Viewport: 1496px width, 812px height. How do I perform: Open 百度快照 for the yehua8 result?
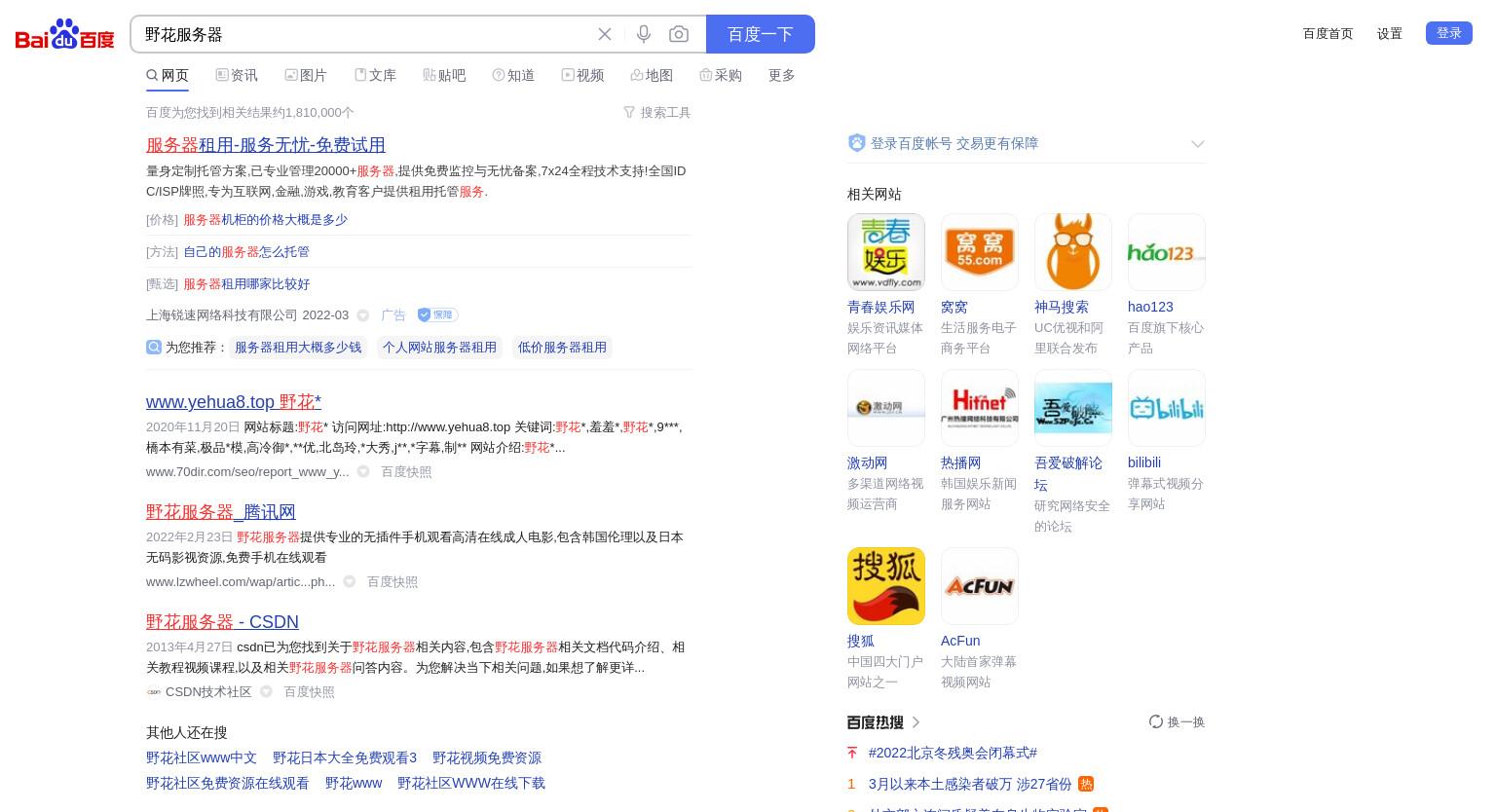coord(406,471)
